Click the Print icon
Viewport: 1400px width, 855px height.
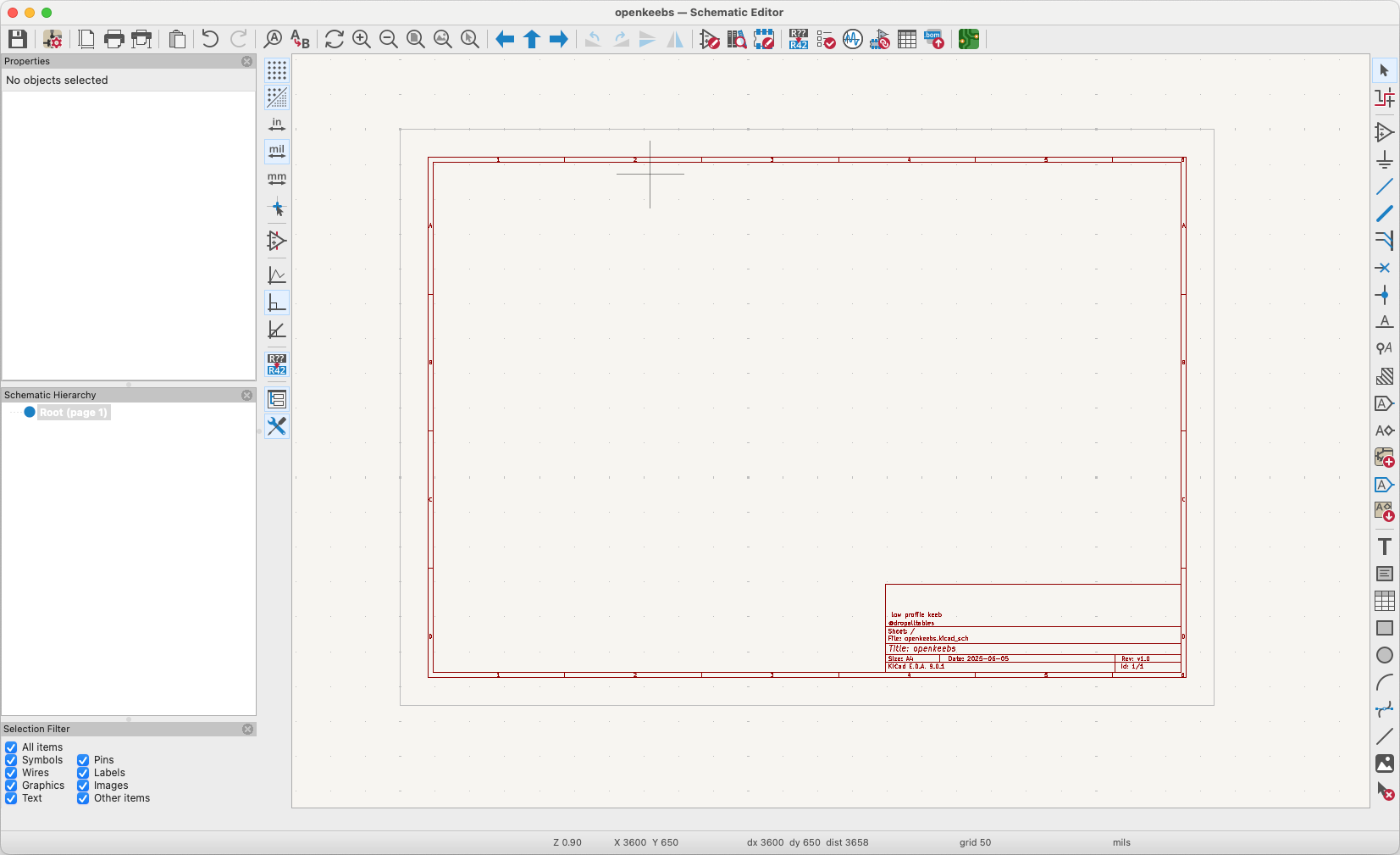pos(114,39)
